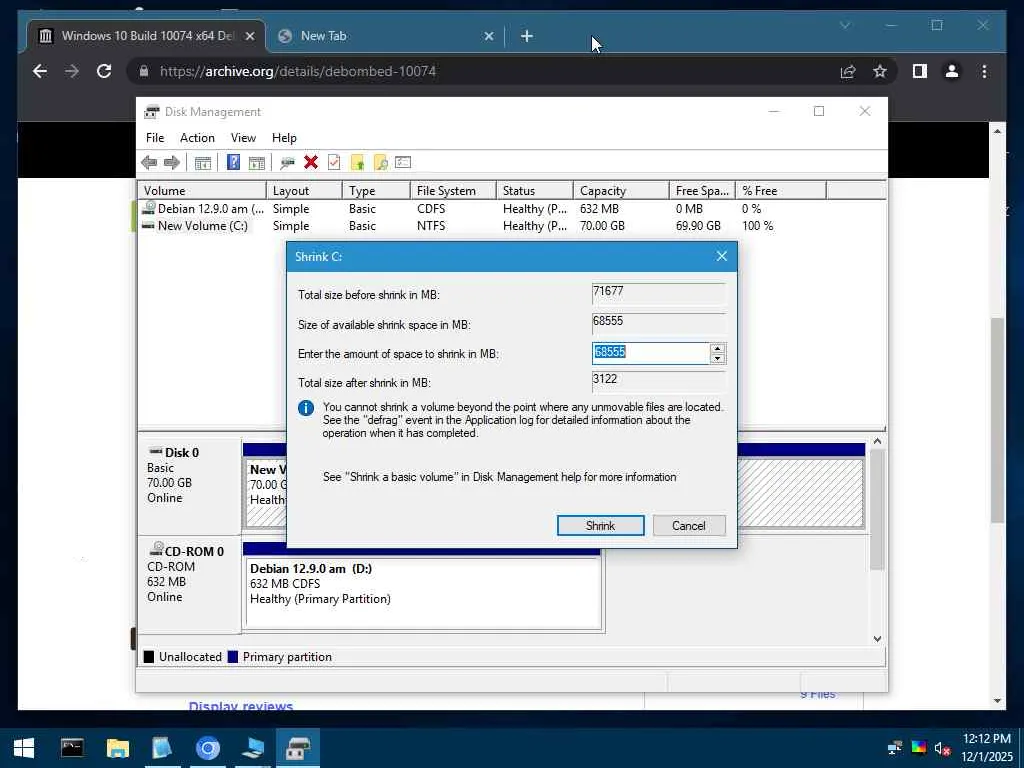1024x768 pixels.
Task: Select the Disk 0 label panel
Action: (189, 487)
